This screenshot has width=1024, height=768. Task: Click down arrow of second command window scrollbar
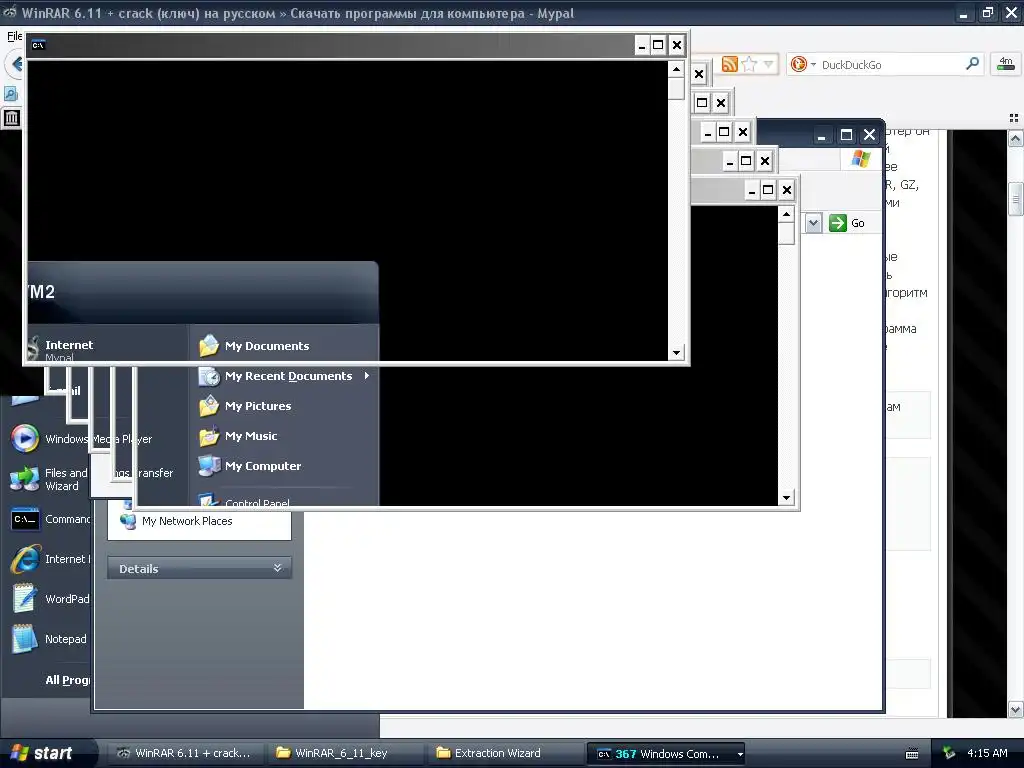point(786,498)
